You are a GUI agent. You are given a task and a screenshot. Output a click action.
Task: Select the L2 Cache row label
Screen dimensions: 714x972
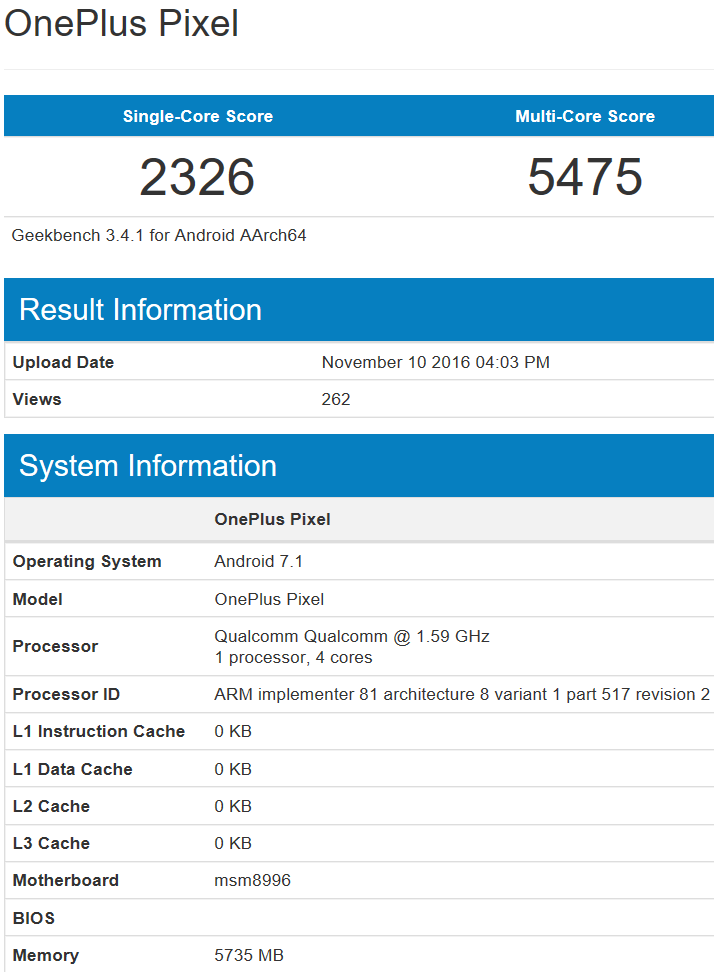pyautogui.click(x=51, y=806)
